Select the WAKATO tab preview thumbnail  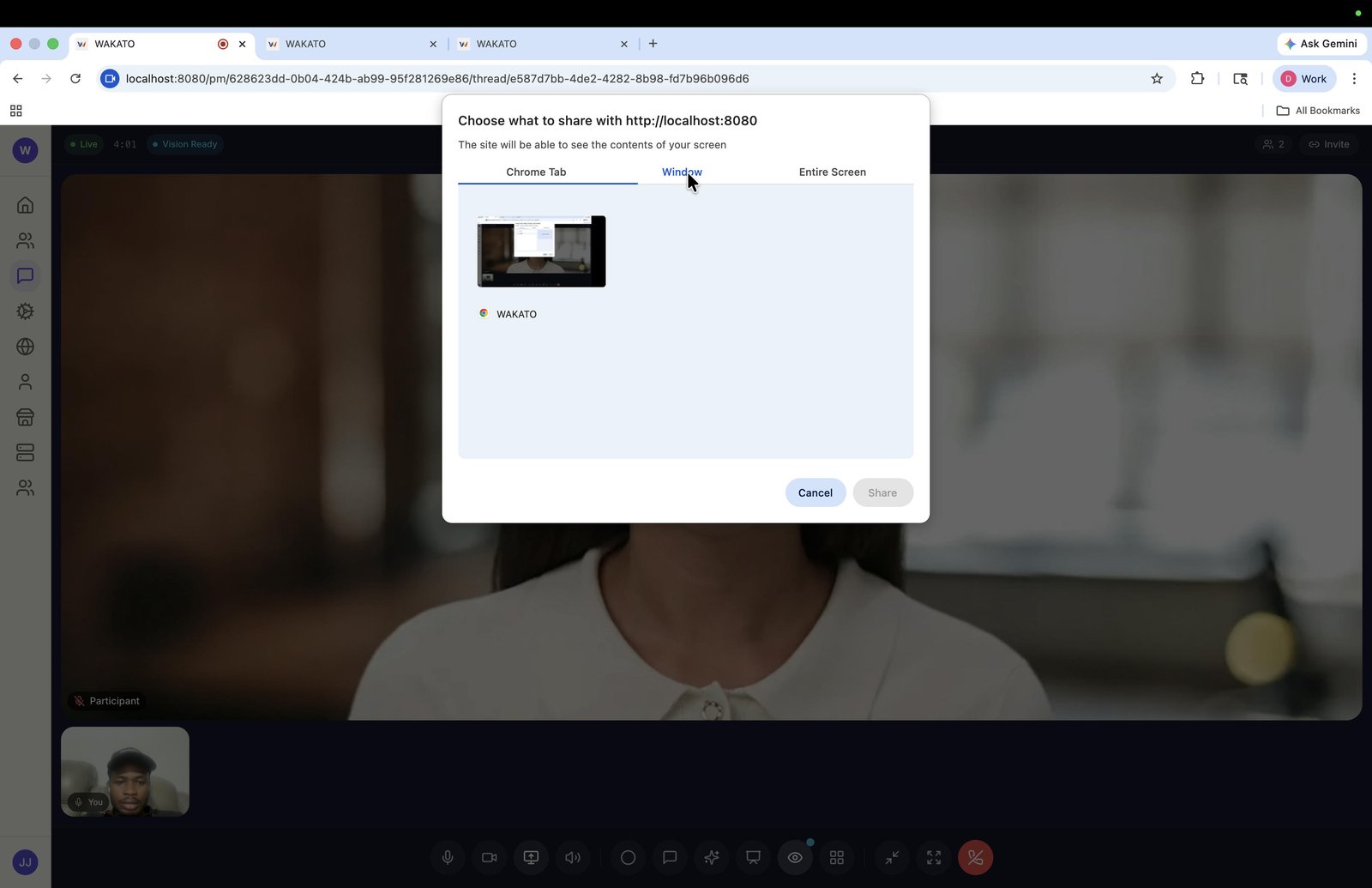(x=541, y=251)
